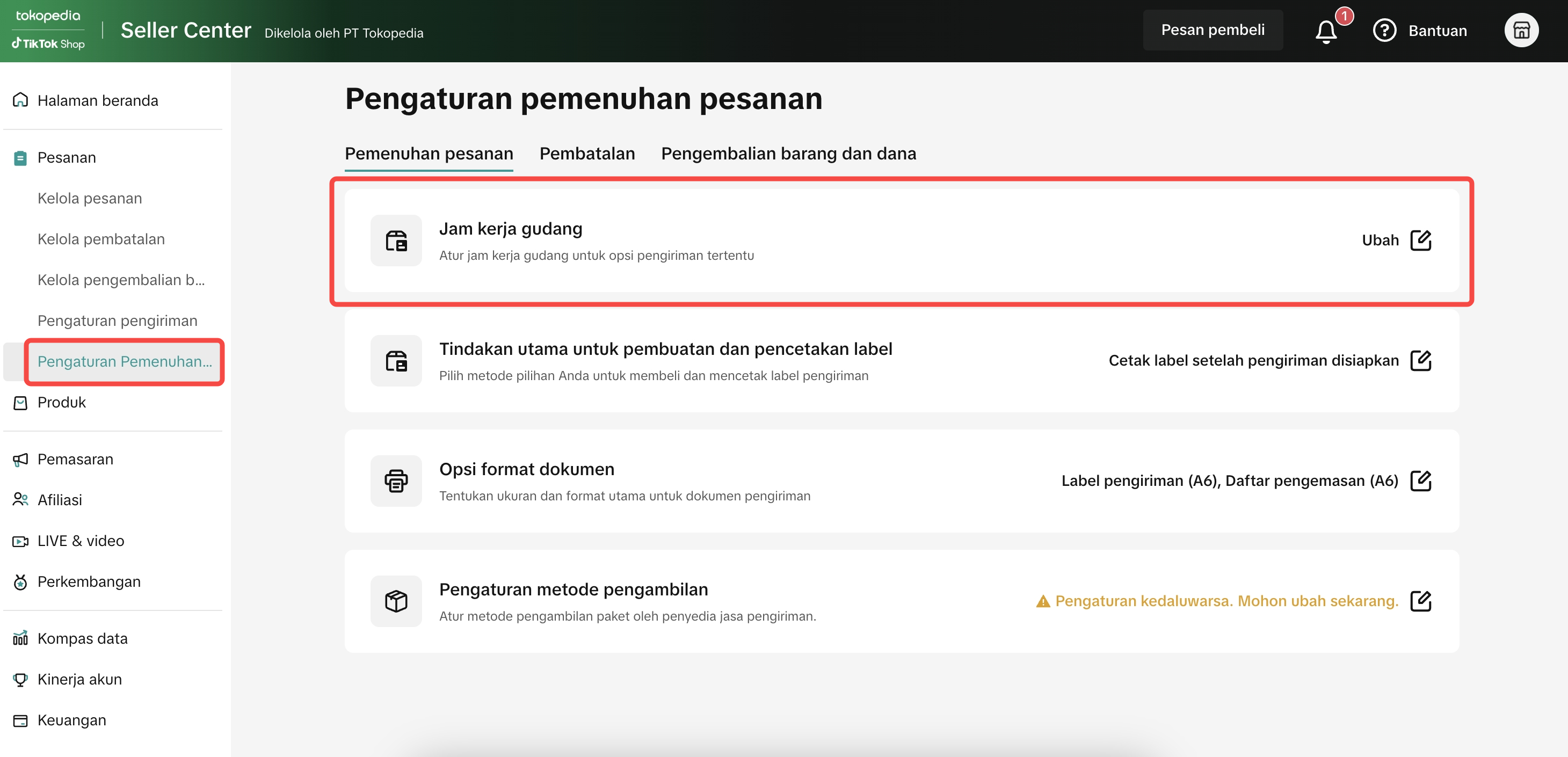Click edit icon for Jam kerja gudang
This screenshot has width=1568, height=757.
[1420, 241]
